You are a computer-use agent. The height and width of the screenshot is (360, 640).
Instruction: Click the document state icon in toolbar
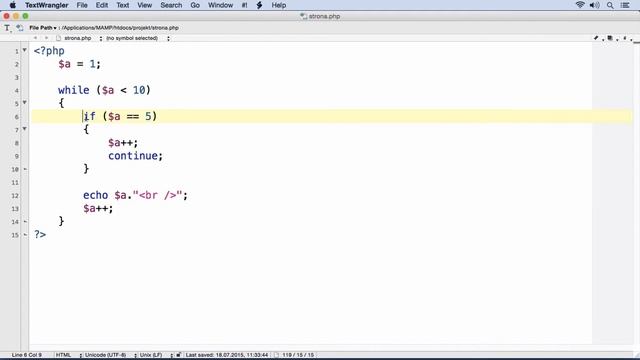pos(20,28)
